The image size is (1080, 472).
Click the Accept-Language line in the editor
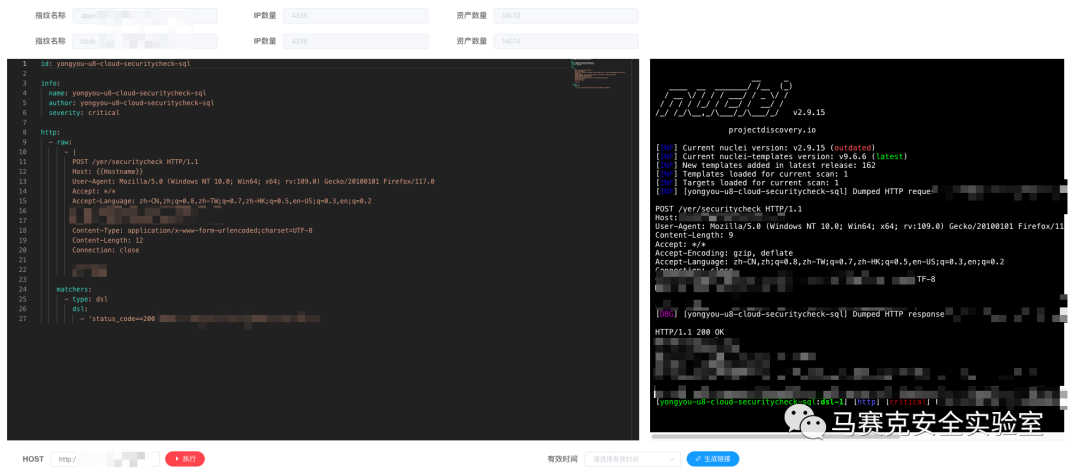click(222, 201)
